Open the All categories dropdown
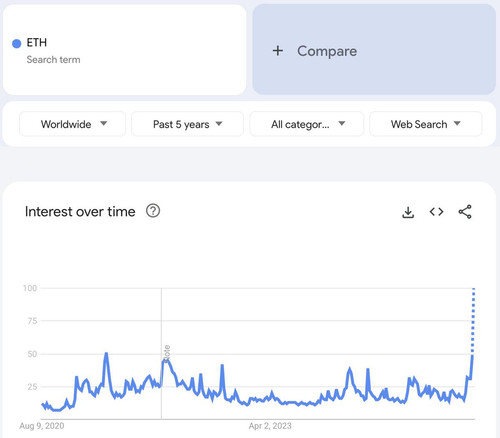The image size is (500, 438). (306, 124)
